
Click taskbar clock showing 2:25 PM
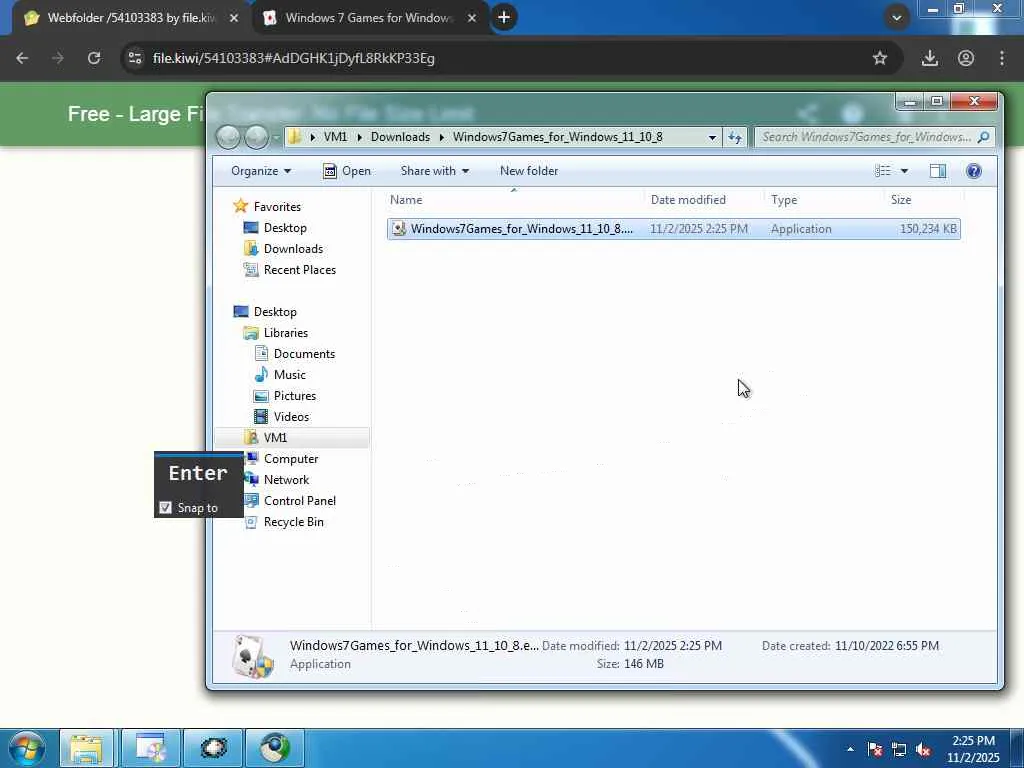972,749
